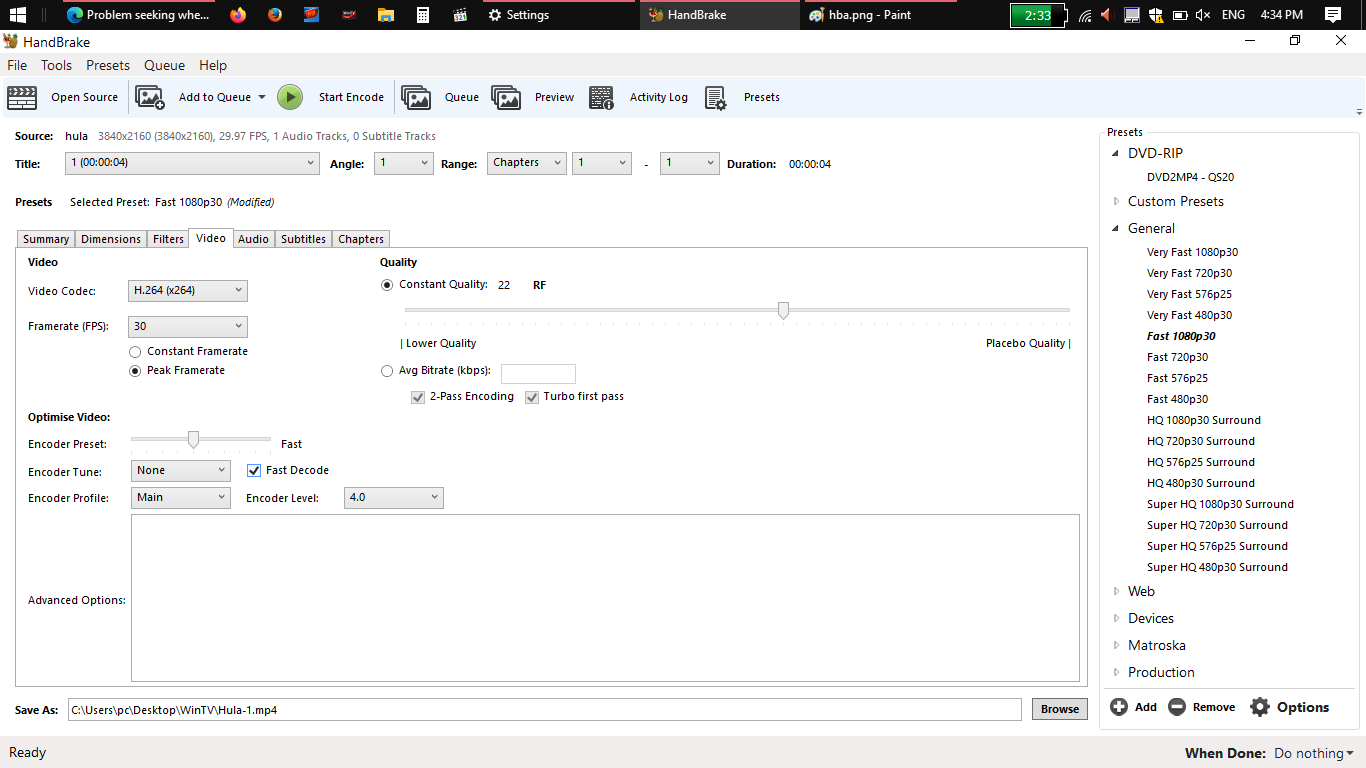Click the Options gear icon in presets panel

[1260, 707]
